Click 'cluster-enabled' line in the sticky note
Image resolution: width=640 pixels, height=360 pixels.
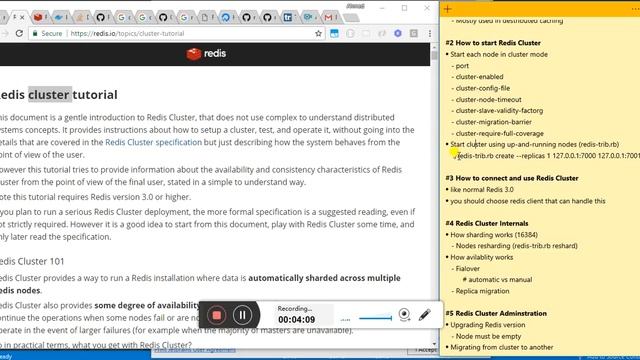pos(479,77)
